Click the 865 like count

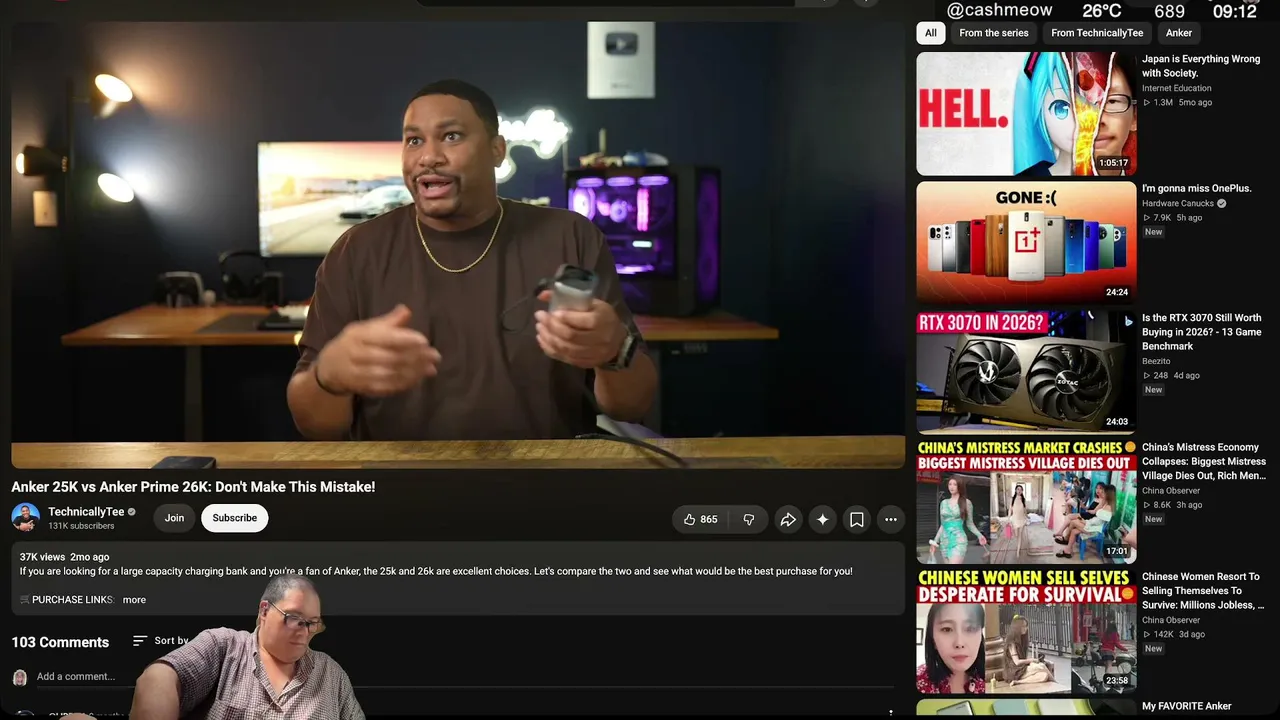pyautogui.click(x=709, y=519)
